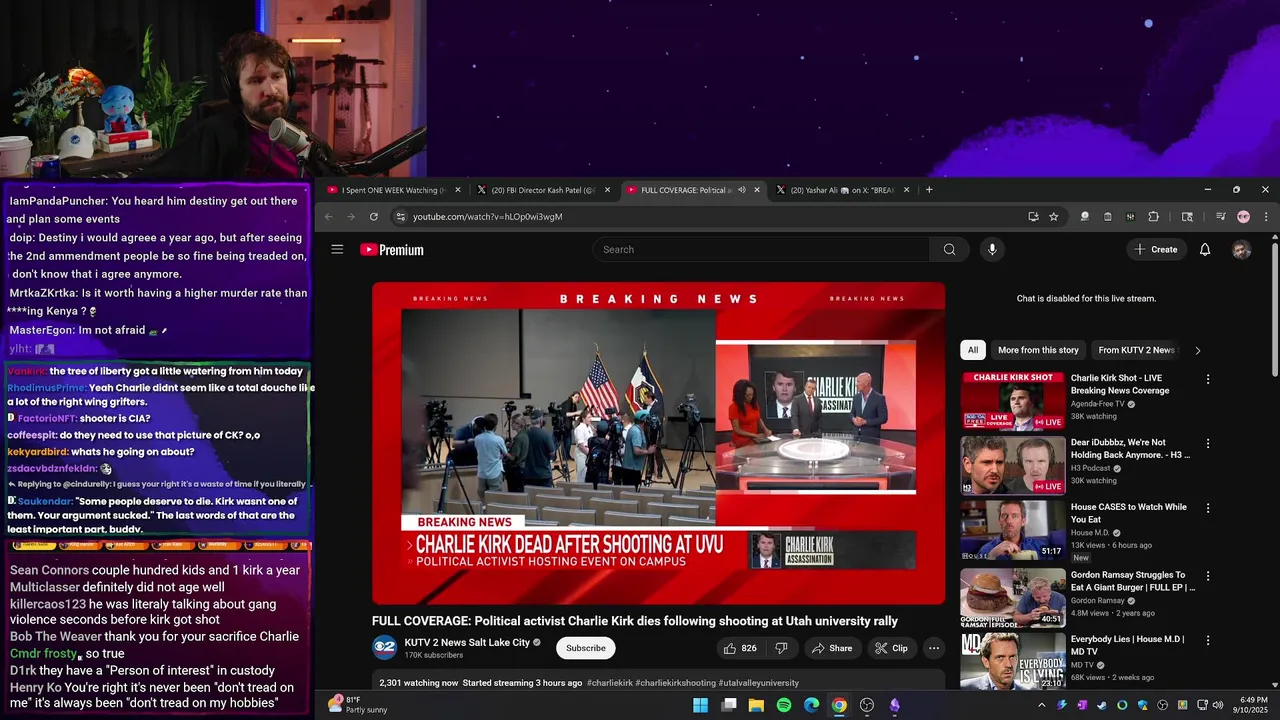
Task: Reload the page in Chrome
Action: (x=374, y=216)
